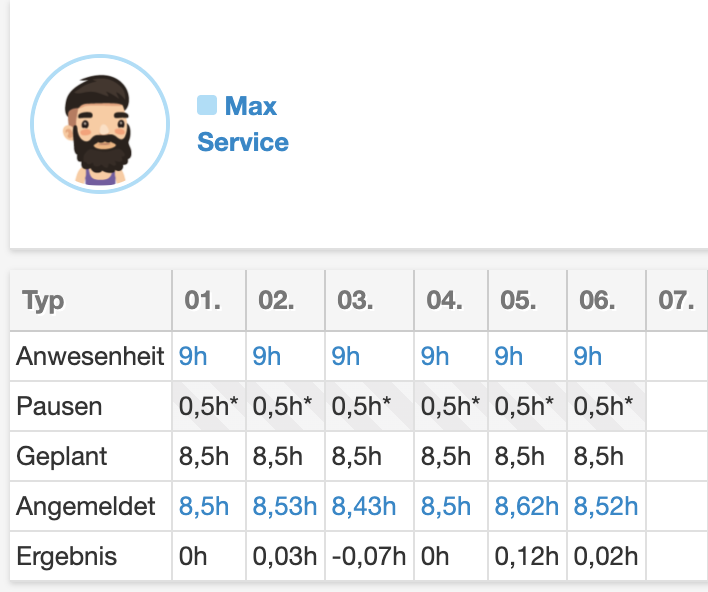Screen dimensions: 708x592
Task: Select the 07. day column header
Action: point(676,301)
